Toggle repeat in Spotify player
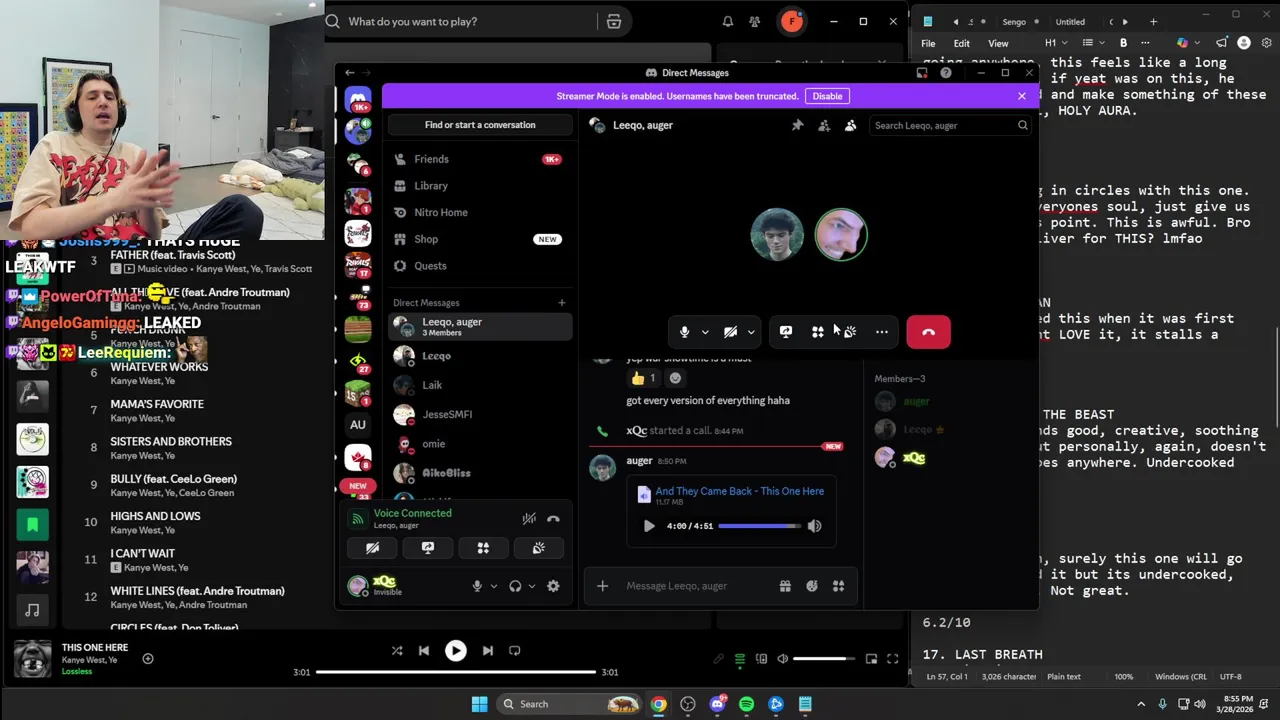 (514, 651)
